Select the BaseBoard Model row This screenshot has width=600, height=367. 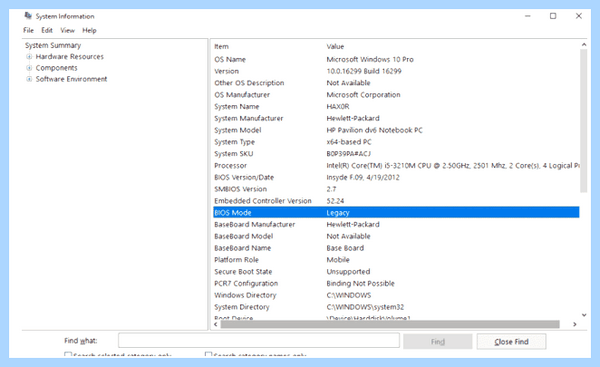coord(396,237)
